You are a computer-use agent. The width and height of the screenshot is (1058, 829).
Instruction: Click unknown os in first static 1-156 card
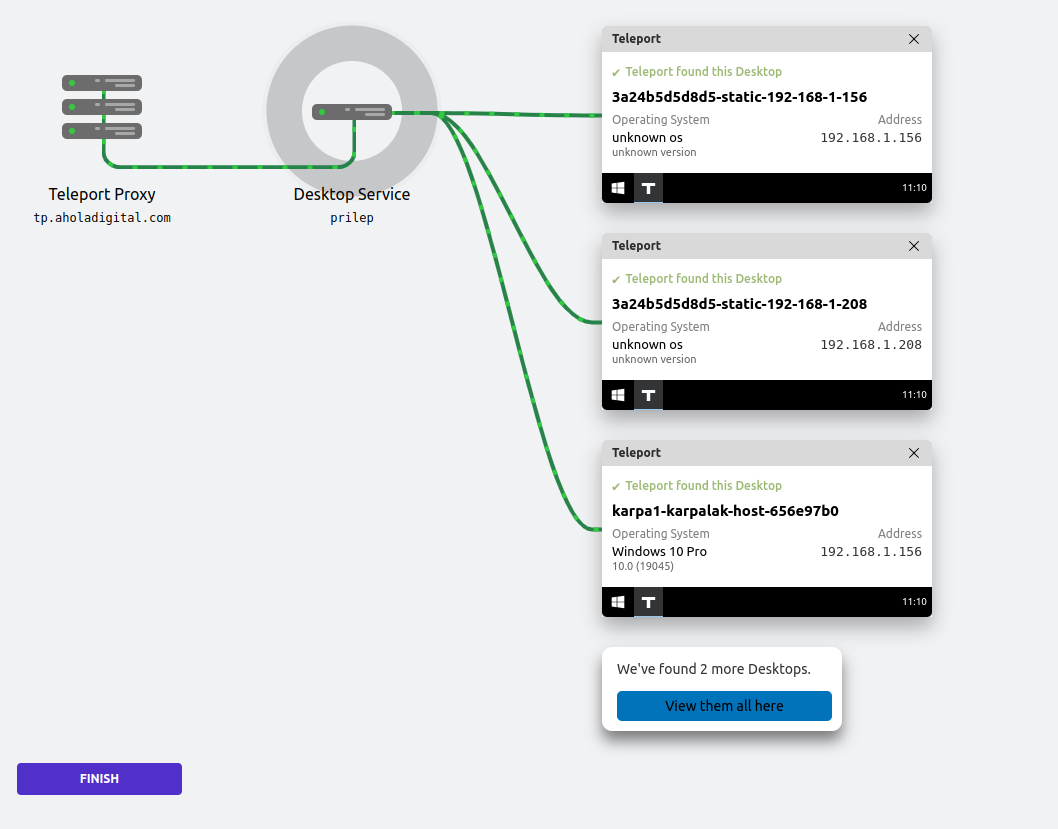(647, 138)
